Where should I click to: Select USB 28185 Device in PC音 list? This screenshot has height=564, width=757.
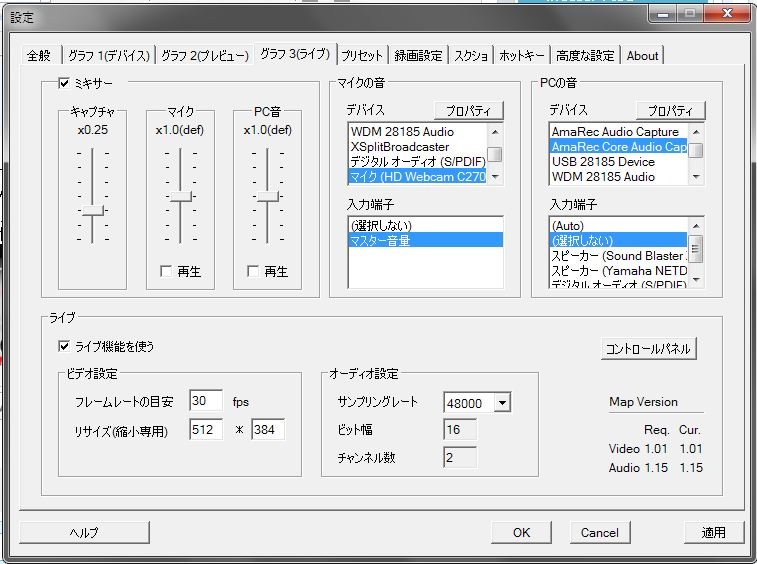[x=619, y=162]
